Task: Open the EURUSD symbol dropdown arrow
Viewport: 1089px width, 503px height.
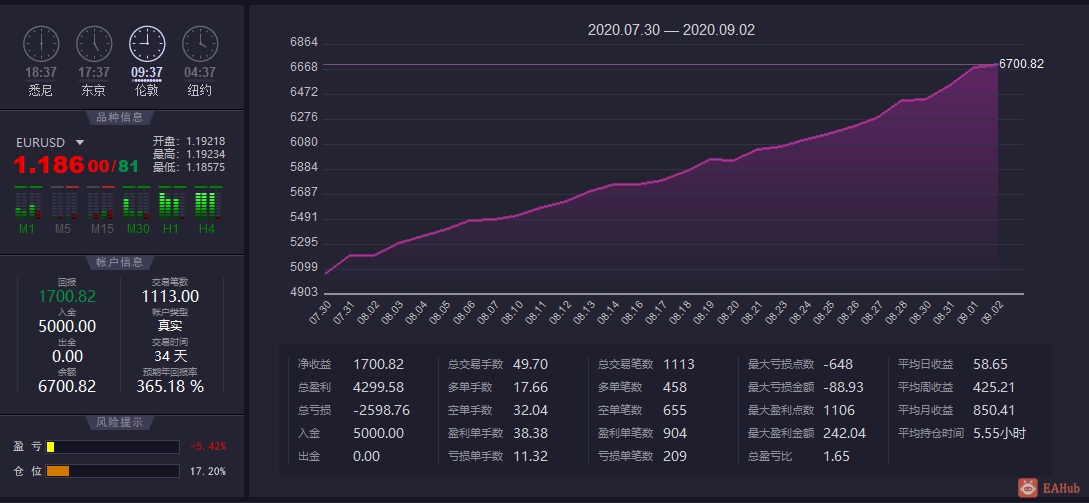Action: click(80, 142)
